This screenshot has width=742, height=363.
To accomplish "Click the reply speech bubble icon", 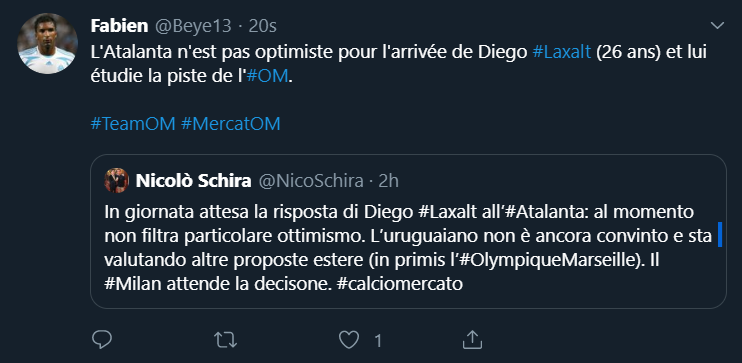I will point(102,340).
